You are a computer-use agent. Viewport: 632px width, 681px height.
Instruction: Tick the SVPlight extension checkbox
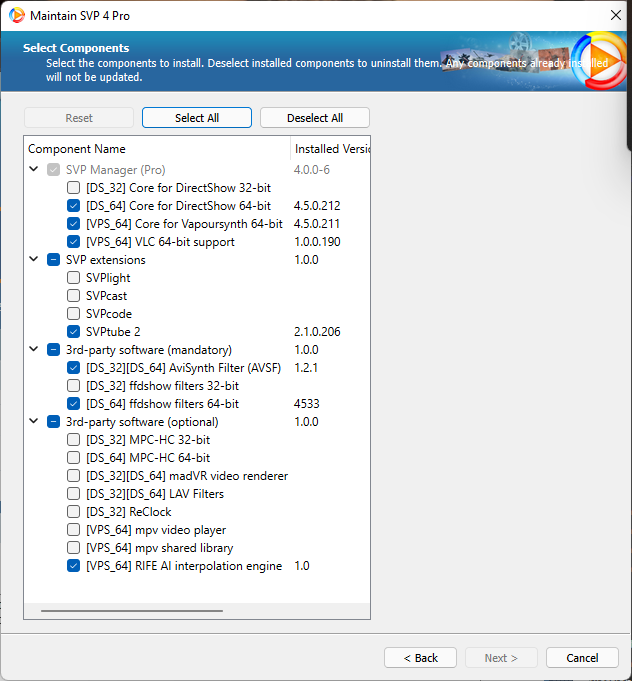[x=74, y=278]
